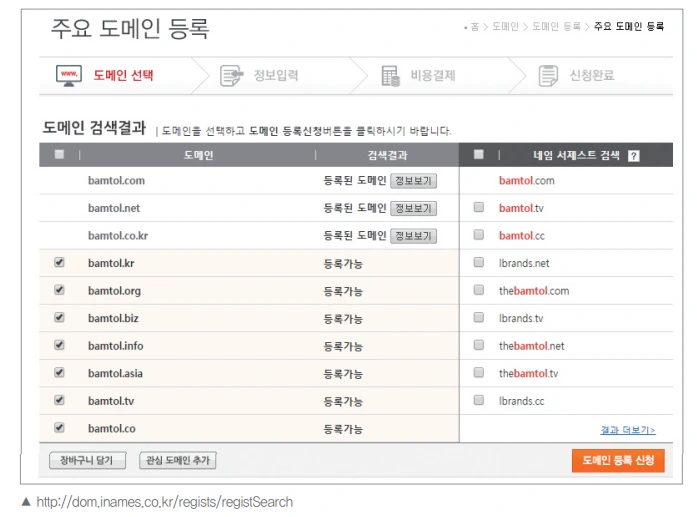Check the thebamtol.tv checkbox
The image size is (697, 517).
point(479,373)
